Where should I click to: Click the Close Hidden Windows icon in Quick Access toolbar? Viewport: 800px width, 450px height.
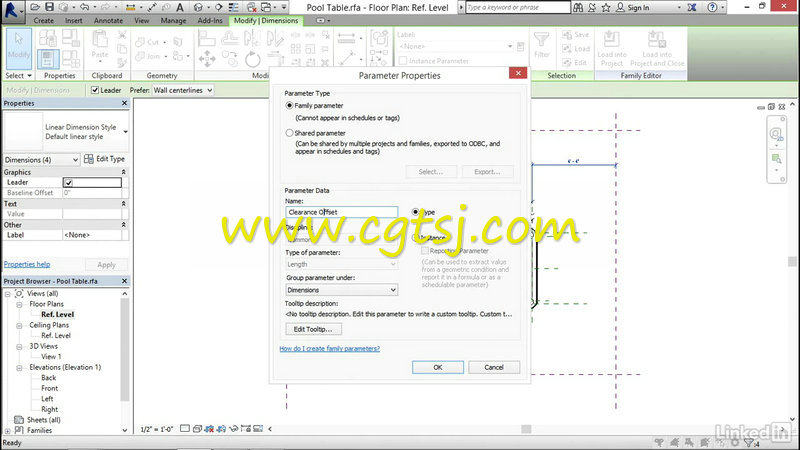[x=252, y=7]
